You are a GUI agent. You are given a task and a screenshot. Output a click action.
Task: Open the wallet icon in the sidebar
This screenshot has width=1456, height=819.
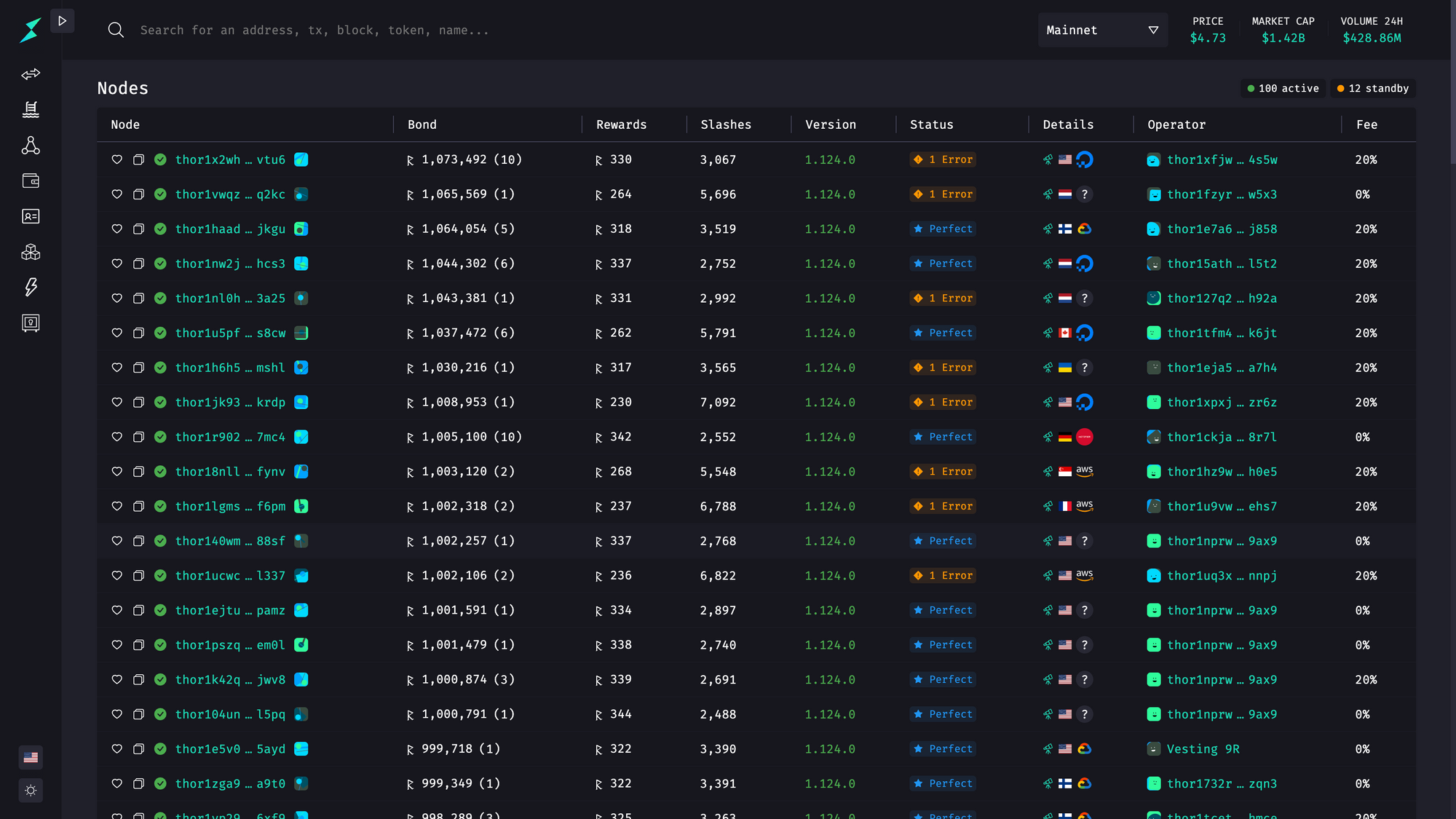(x=31, y=181)
